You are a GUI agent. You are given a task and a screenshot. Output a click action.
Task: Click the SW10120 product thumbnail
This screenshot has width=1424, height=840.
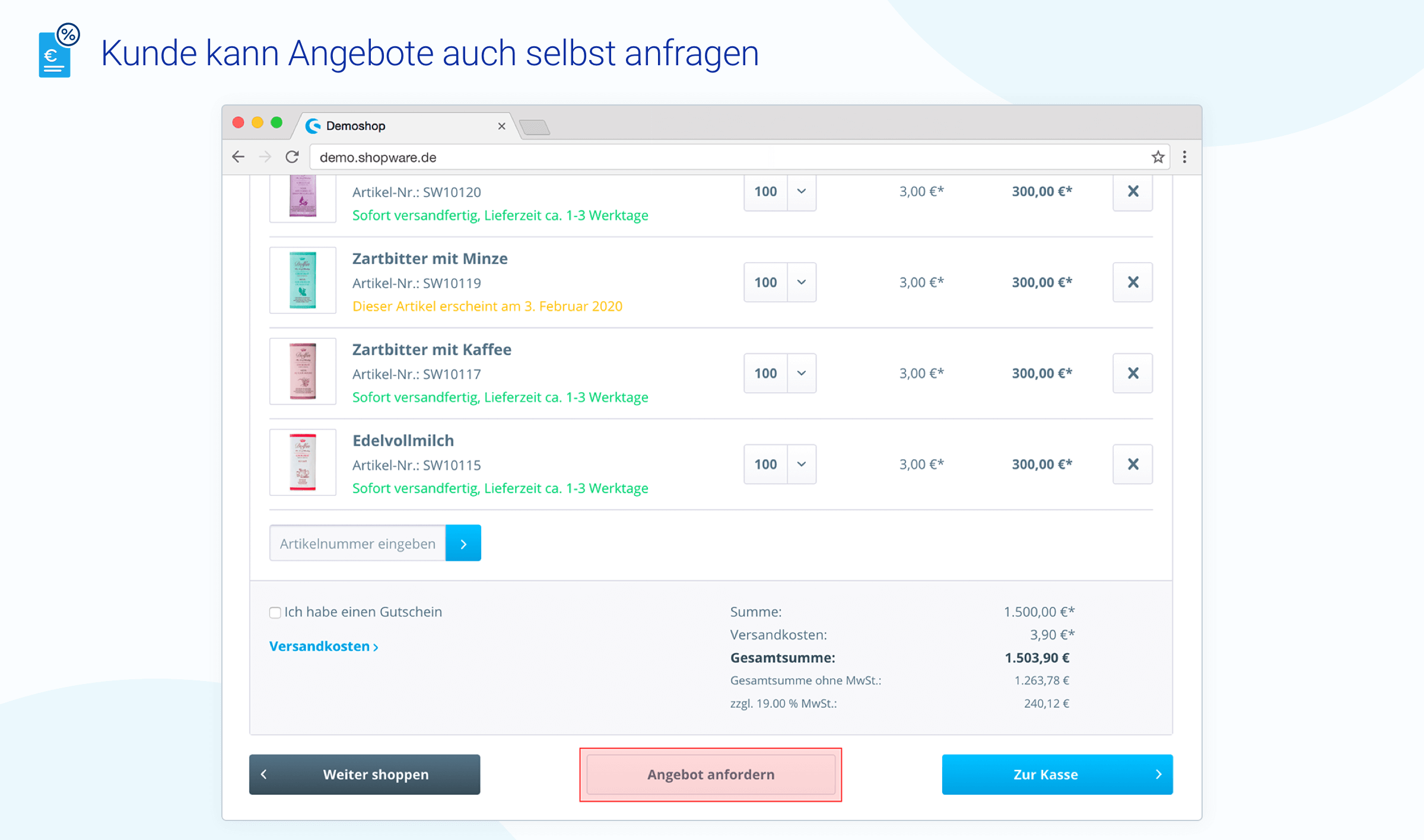pyautogui.click(x=303, y=198)
